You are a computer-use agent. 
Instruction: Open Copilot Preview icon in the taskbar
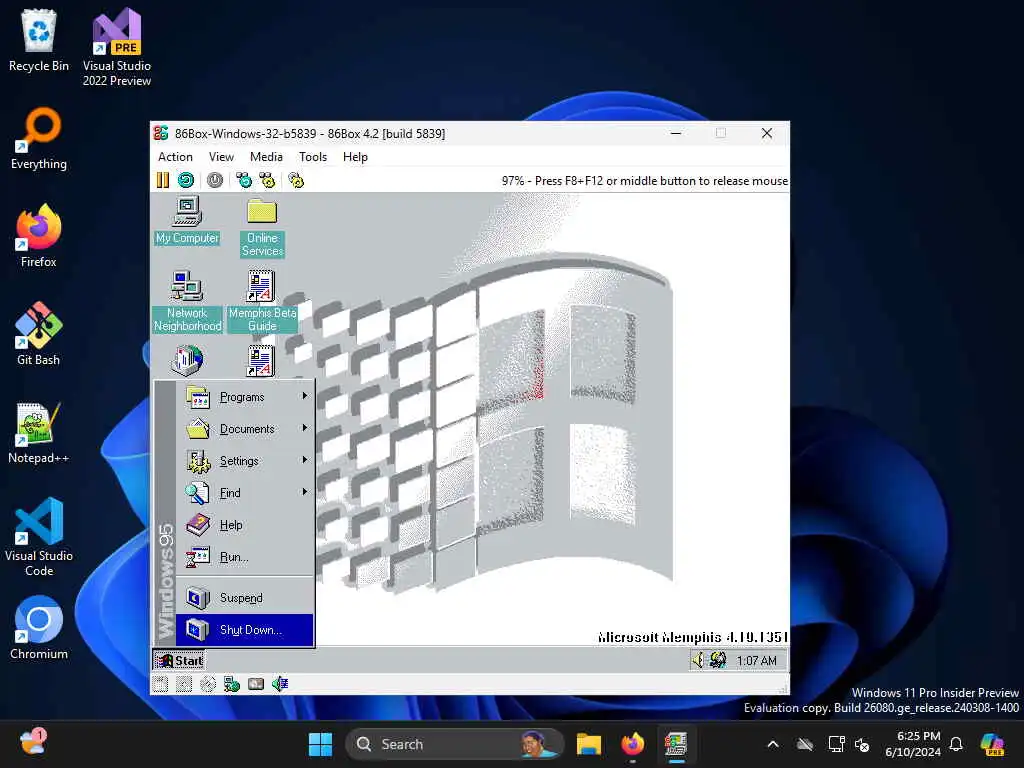(993, 744)
